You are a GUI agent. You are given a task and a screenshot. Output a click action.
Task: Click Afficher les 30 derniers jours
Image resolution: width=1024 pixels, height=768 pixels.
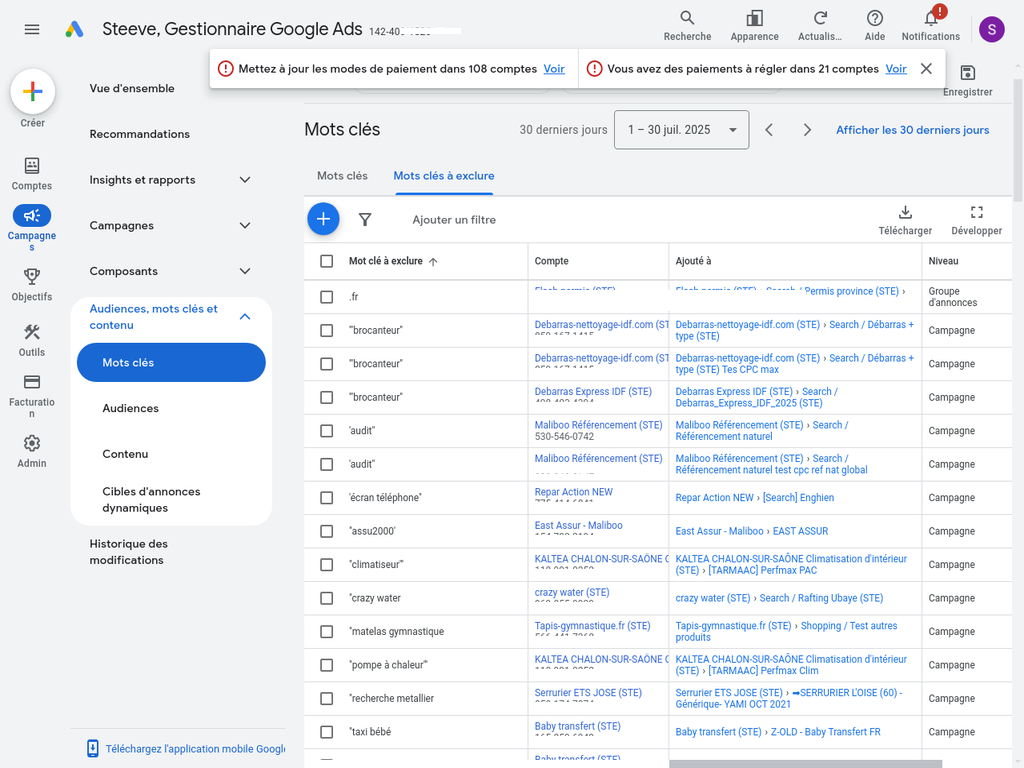point(912,130)
